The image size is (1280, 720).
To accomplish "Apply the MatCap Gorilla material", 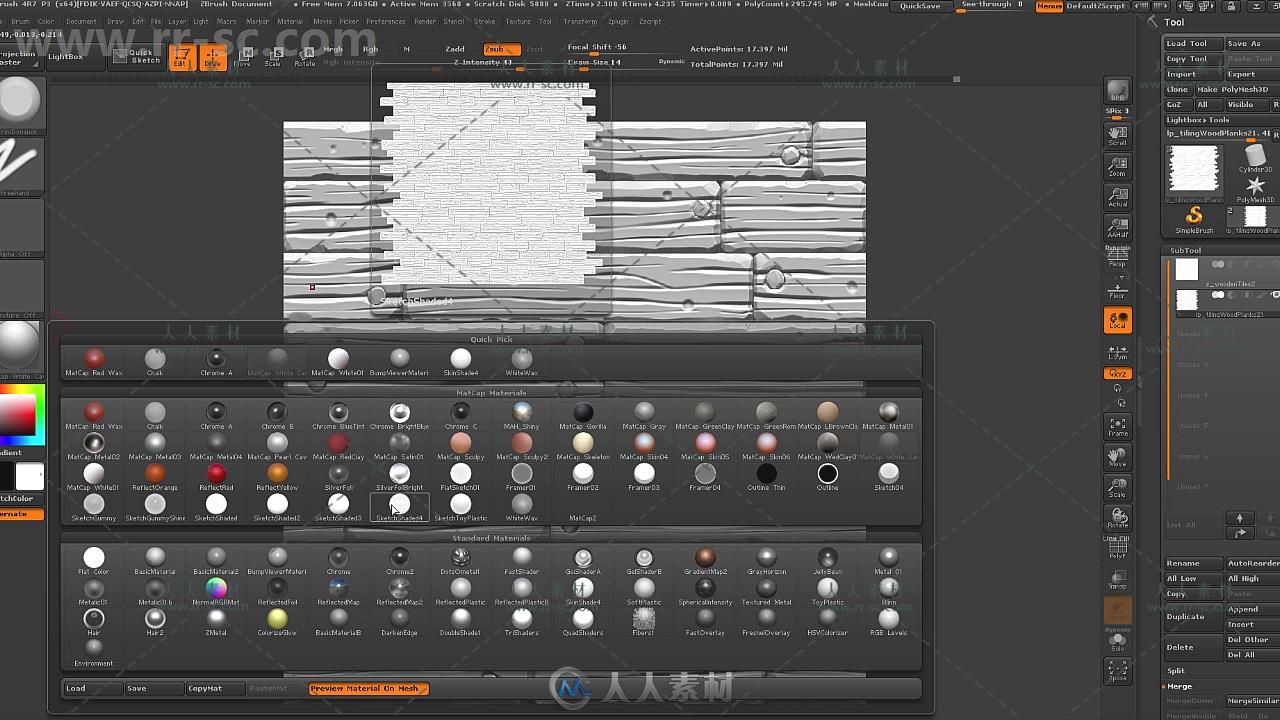I will click(582, 416).
